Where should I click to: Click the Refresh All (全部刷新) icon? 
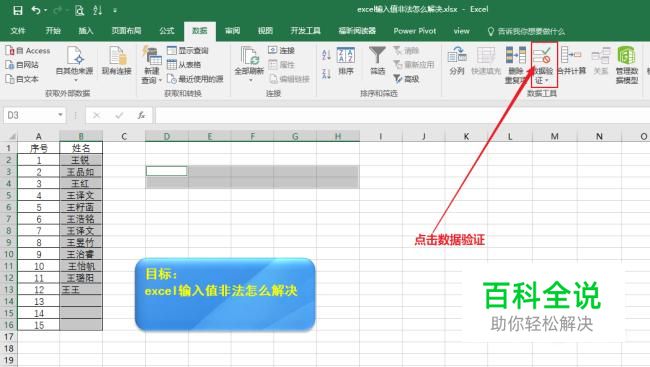[x=249, y=55]
